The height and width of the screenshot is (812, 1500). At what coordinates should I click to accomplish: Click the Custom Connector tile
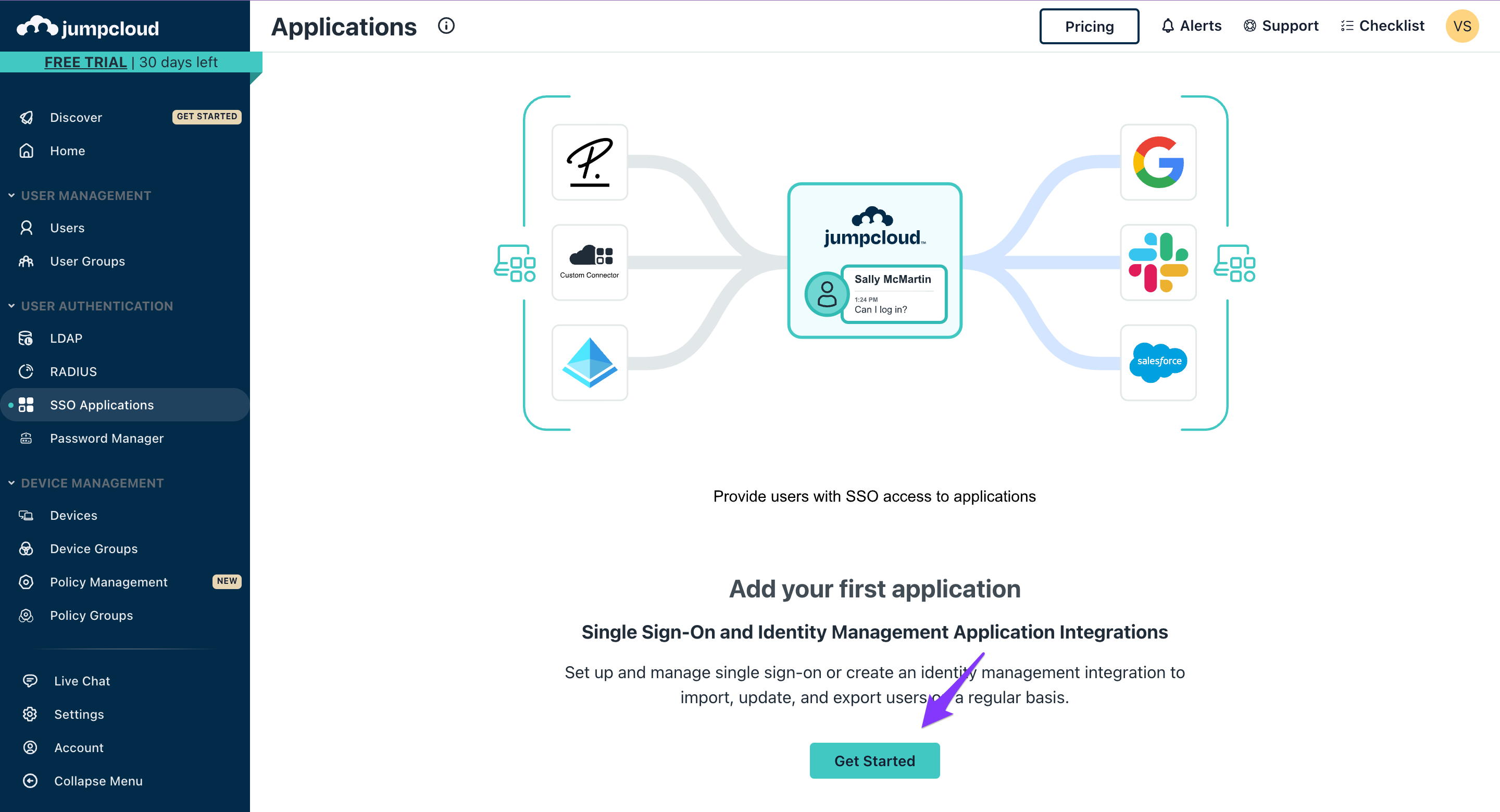coord(589,262)
